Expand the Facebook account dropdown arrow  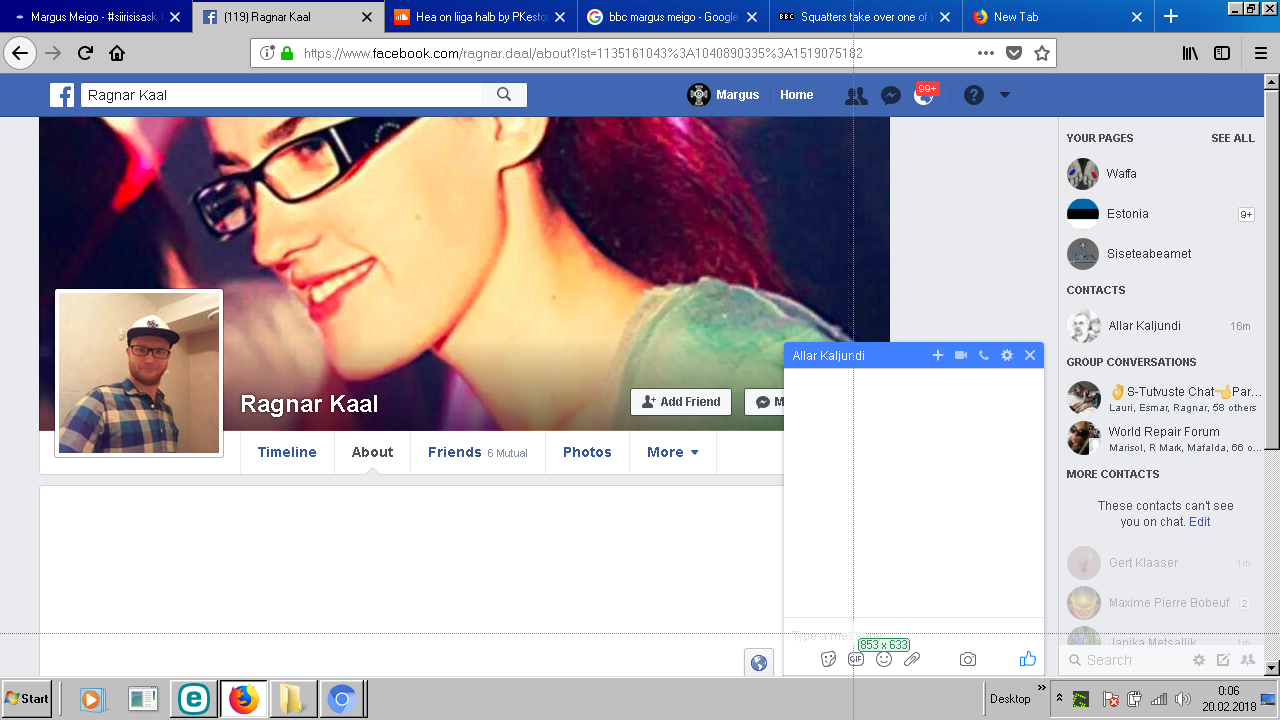pos(1005,95)
